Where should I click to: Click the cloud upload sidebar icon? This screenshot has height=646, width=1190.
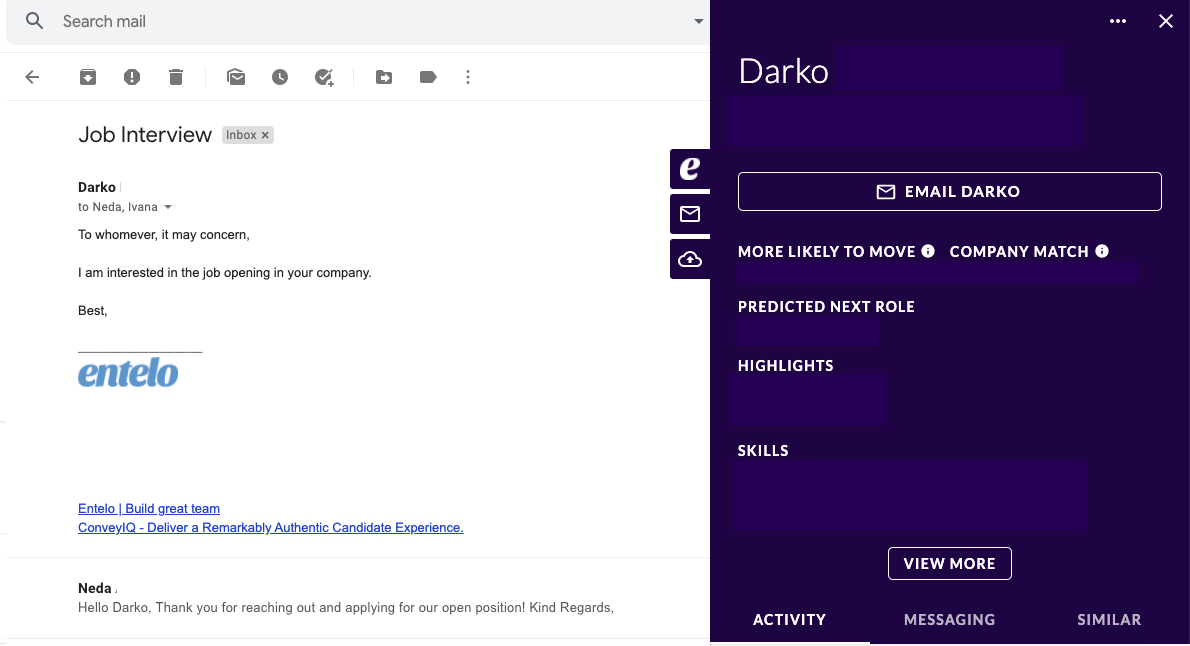(x=690, y=260)
